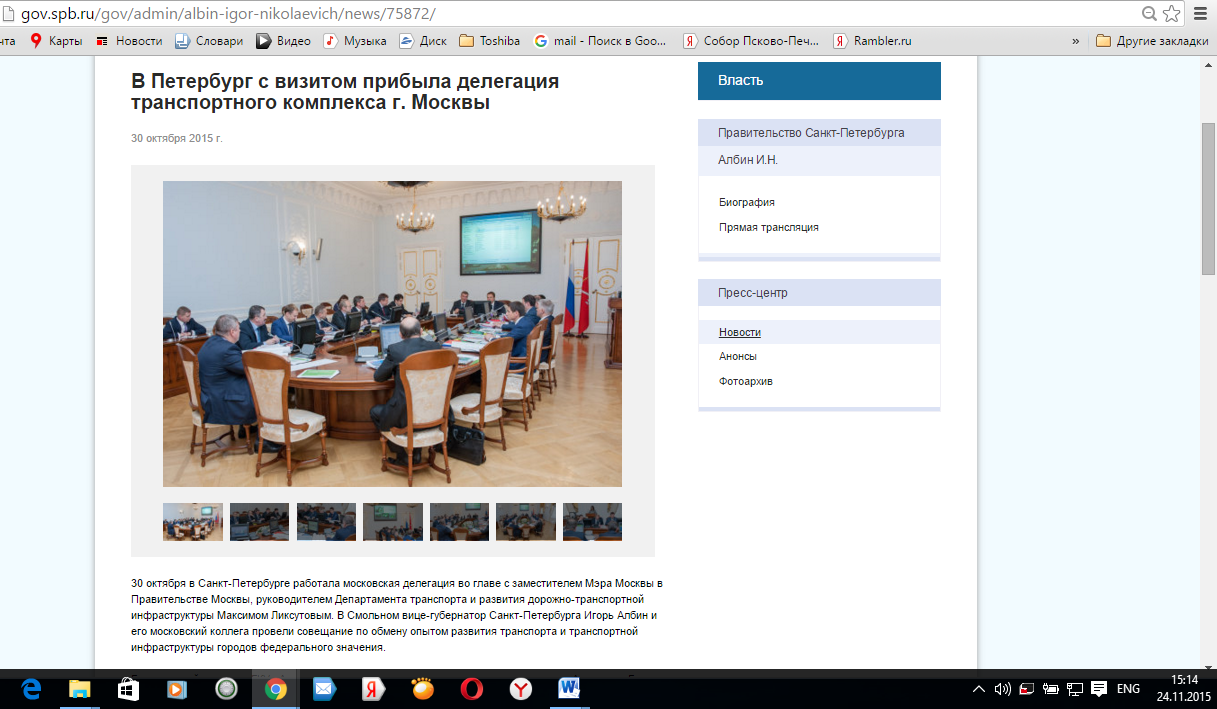Expand hidden bookmarks chevron

click(x=1076, y=41)
